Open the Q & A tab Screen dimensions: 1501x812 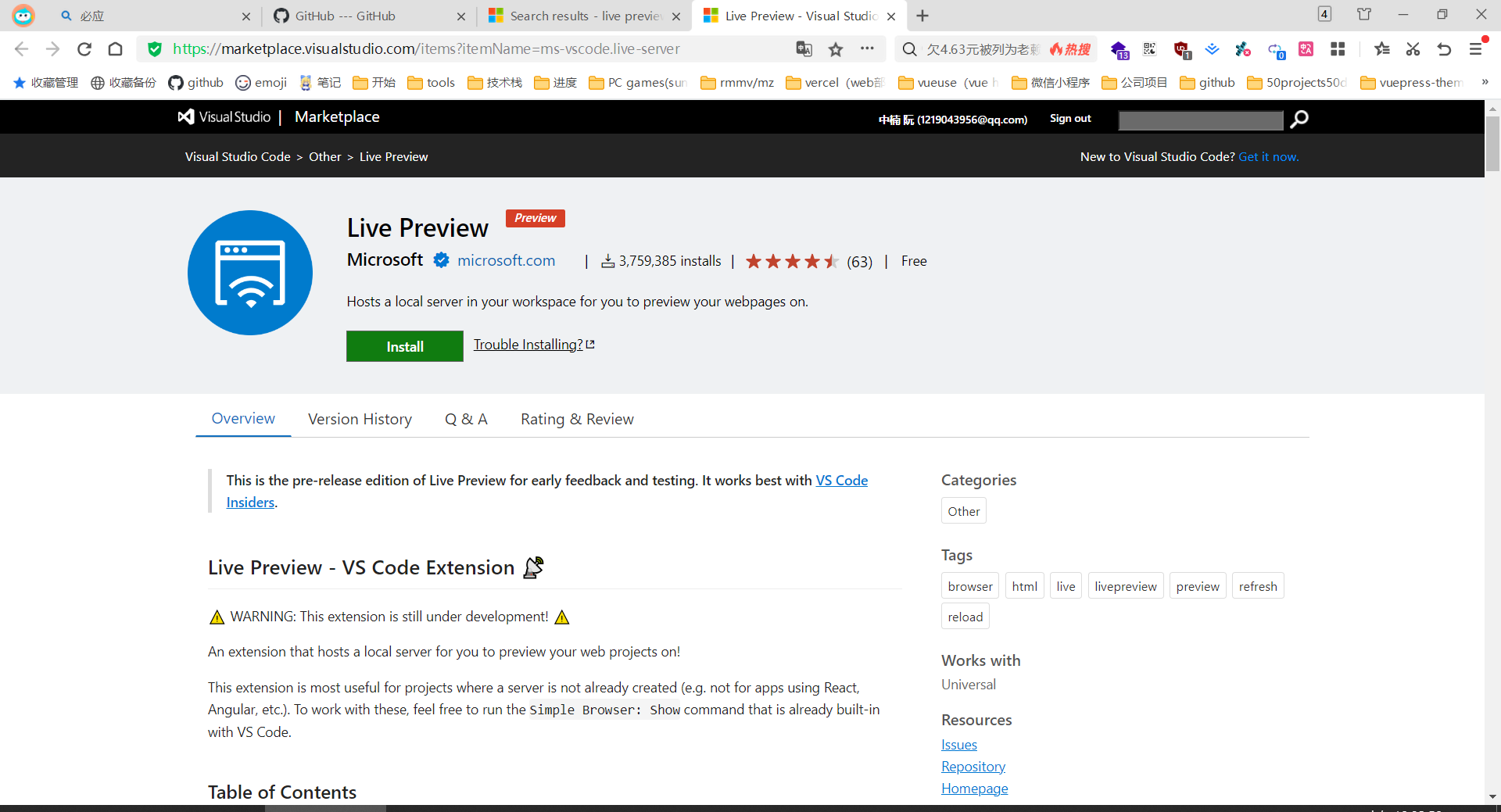click(466, 420)
